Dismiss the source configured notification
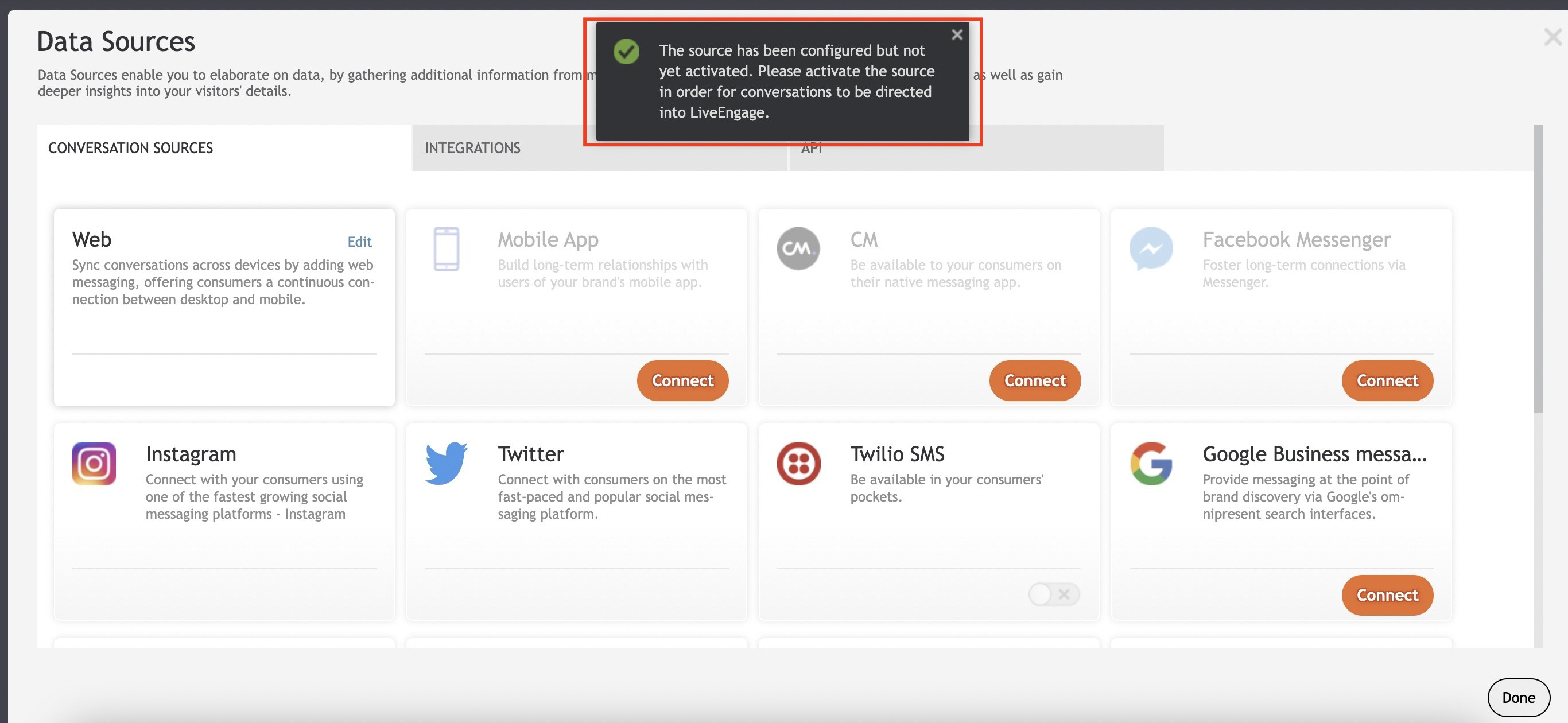 (957, 34)
